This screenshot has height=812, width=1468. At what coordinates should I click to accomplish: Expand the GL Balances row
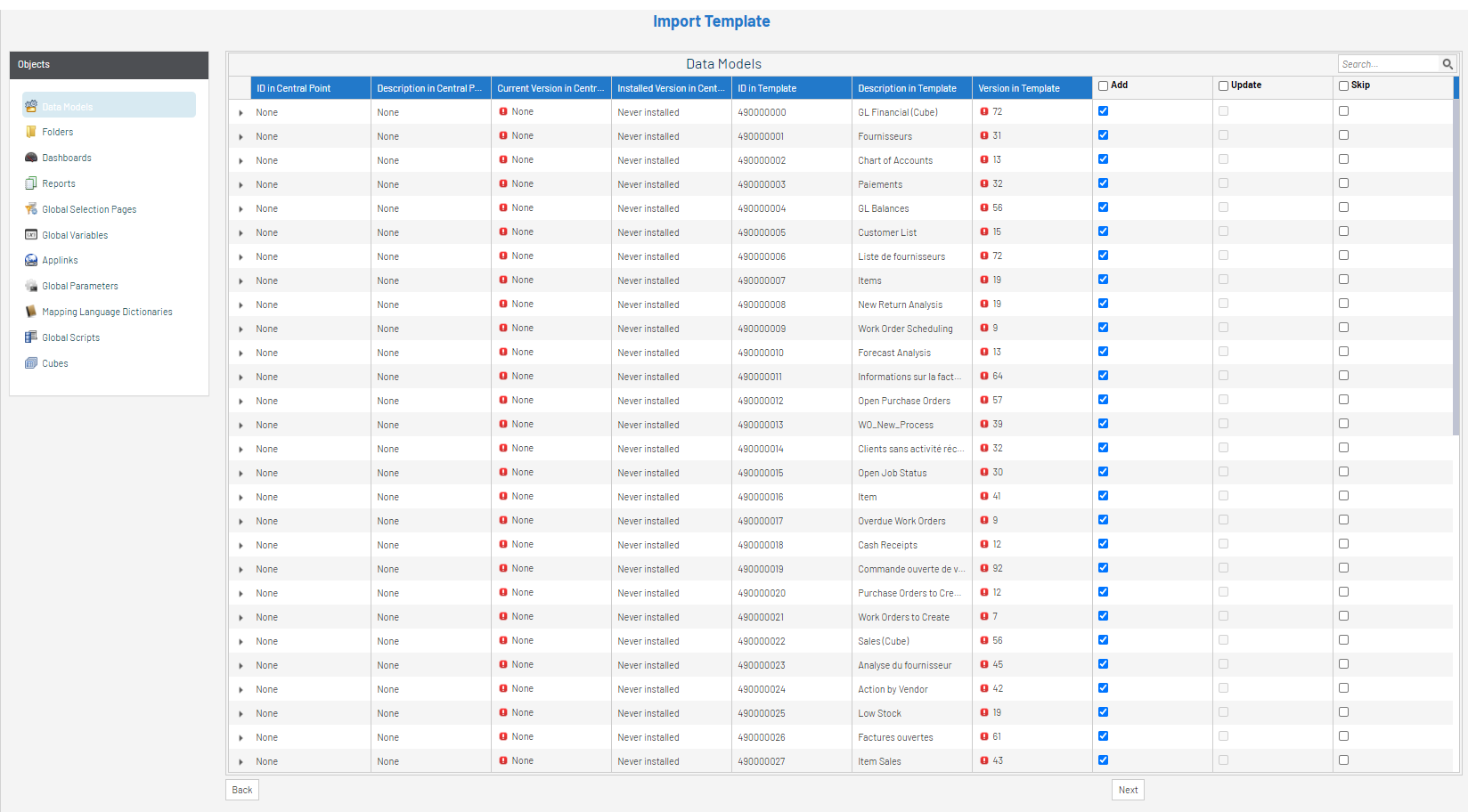click(x=241, y=209)
